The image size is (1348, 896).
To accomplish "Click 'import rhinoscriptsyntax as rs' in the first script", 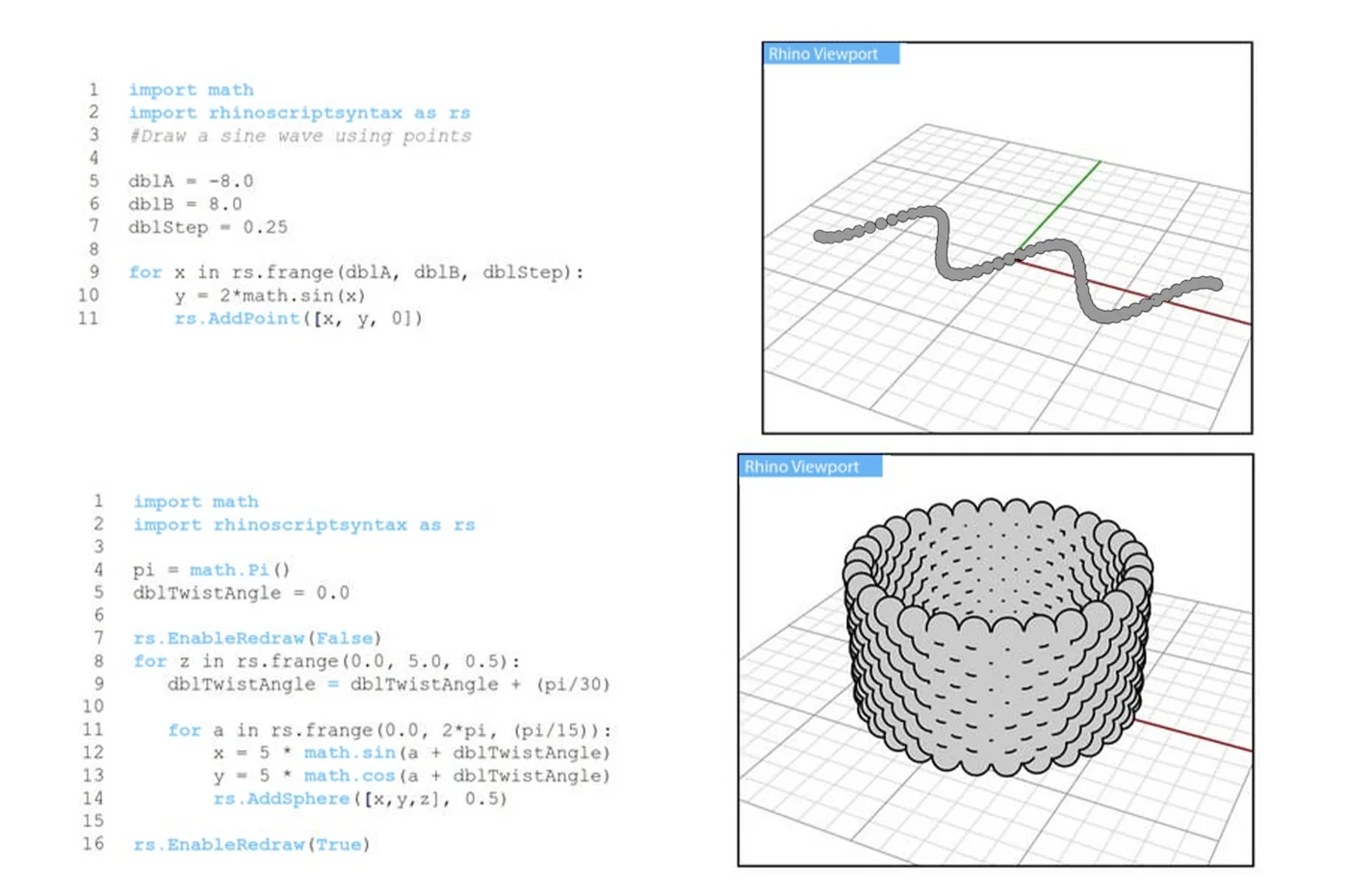I will coord(299,113).
